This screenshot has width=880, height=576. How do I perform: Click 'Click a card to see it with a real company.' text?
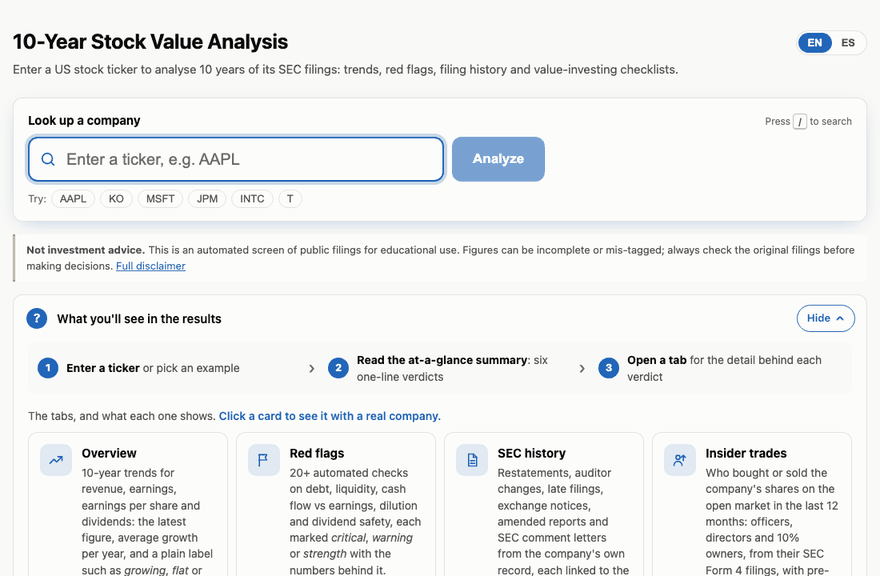pyautogui.click(x=329, y=416)
